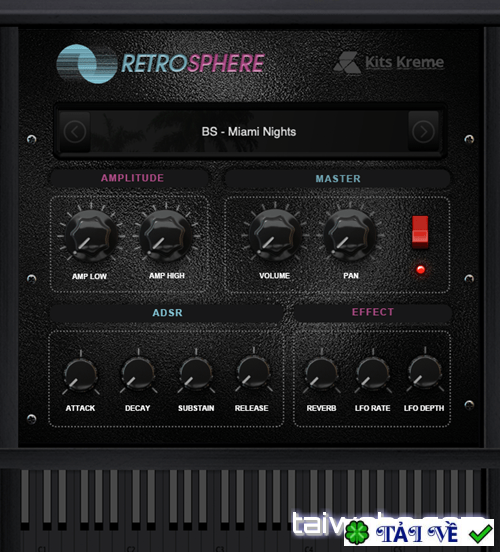Image resolution: width=500 pixels, height=552 pixels.
Task: Click the AMP LOW label
Action: (89, 276)
